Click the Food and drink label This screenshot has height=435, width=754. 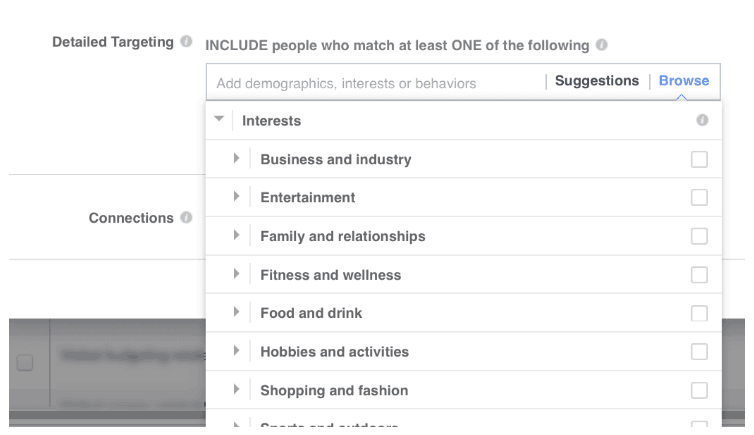pyautogui.click(x=311, y=313)
